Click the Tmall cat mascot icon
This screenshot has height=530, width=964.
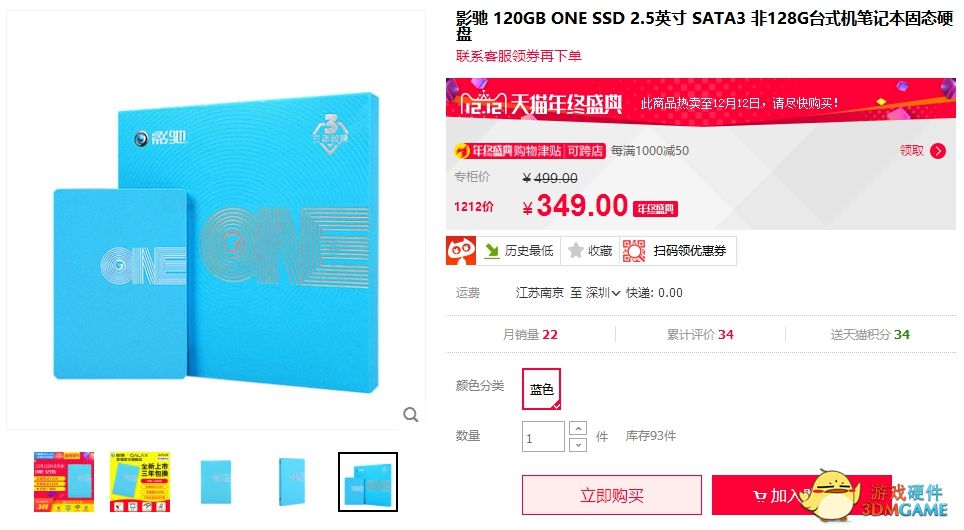(x=461, y=250)
